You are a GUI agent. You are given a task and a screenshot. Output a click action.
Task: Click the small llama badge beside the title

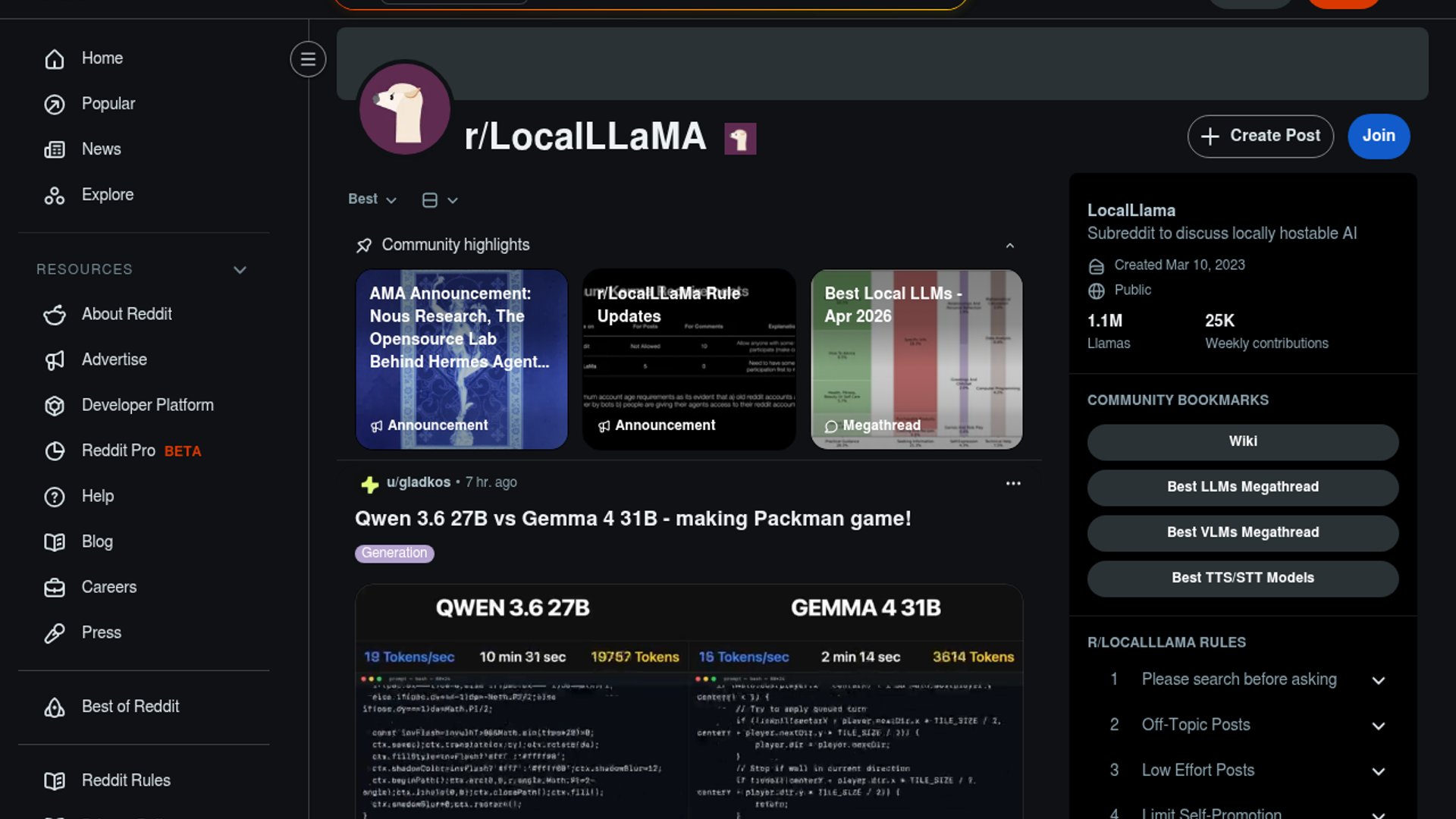click(740, 139)
